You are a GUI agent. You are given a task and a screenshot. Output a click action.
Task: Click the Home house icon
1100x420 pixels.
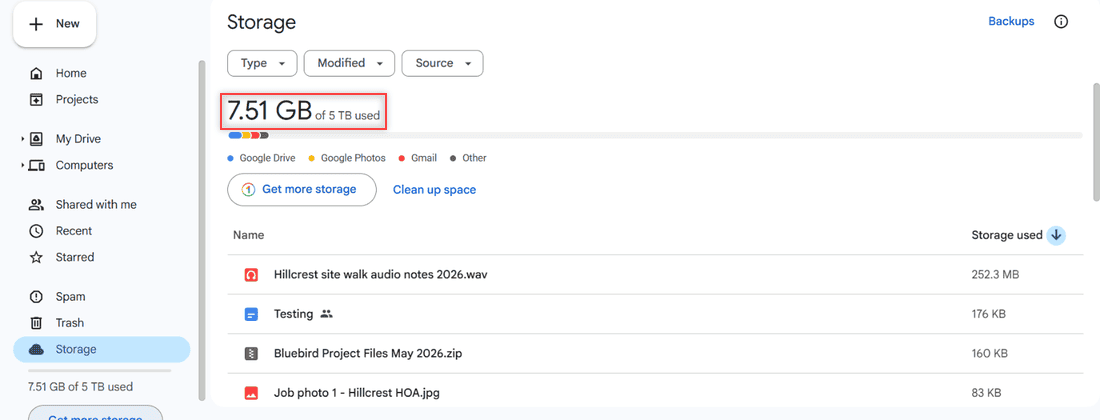(x=36, y=73)
